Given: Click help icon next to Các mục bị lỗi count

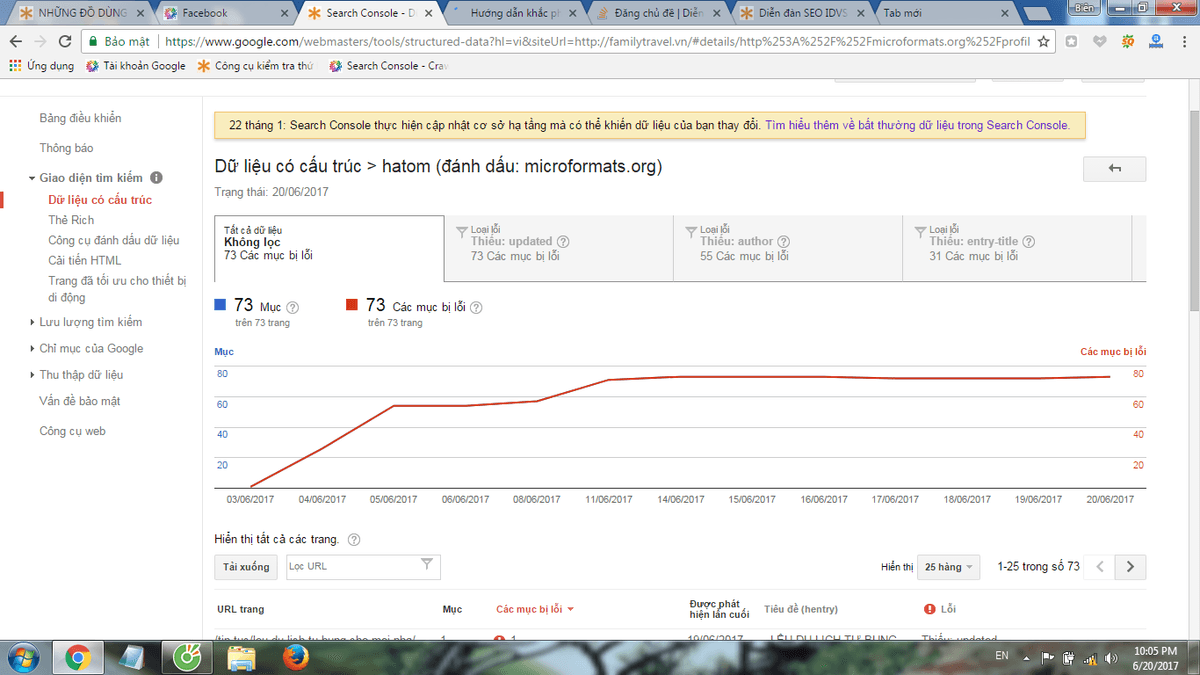Looking at the screenshot, I should pos(475,308).
